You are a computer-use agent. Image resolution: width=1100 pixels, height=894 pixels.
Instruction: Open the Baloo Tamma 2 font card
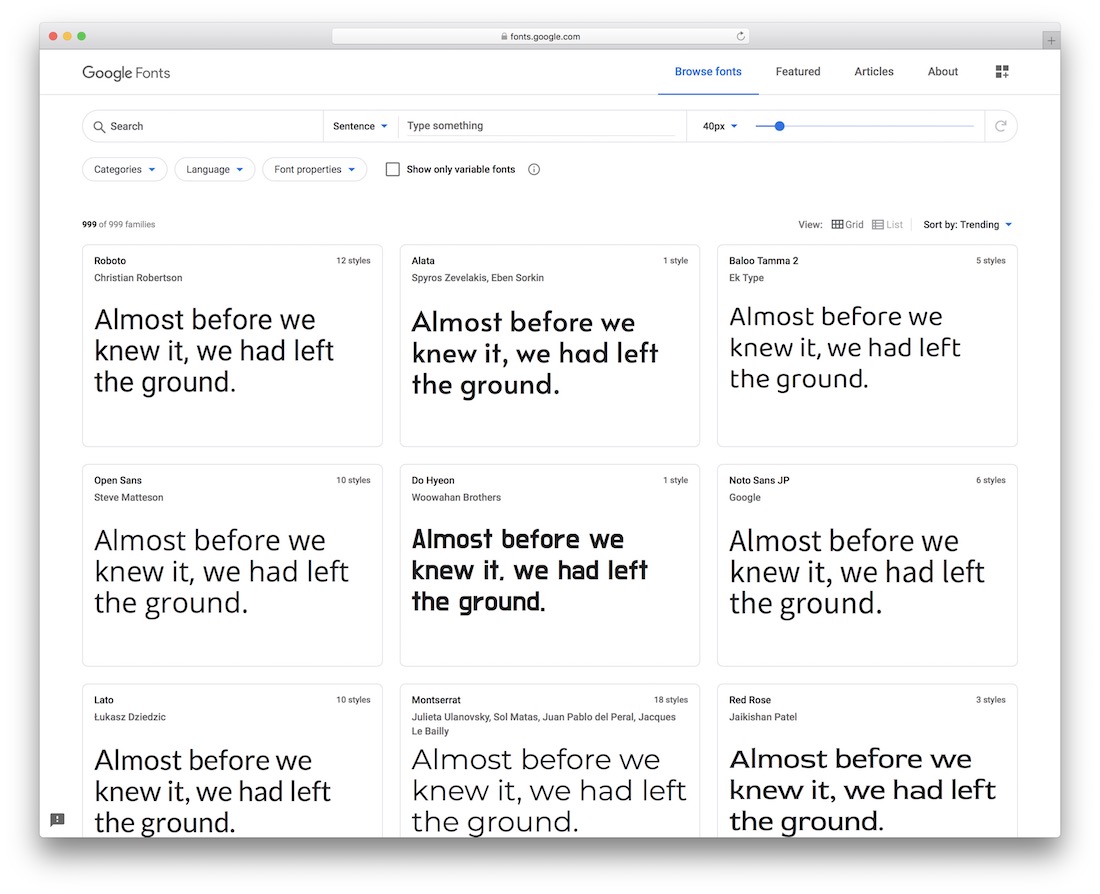pos(867,345)
